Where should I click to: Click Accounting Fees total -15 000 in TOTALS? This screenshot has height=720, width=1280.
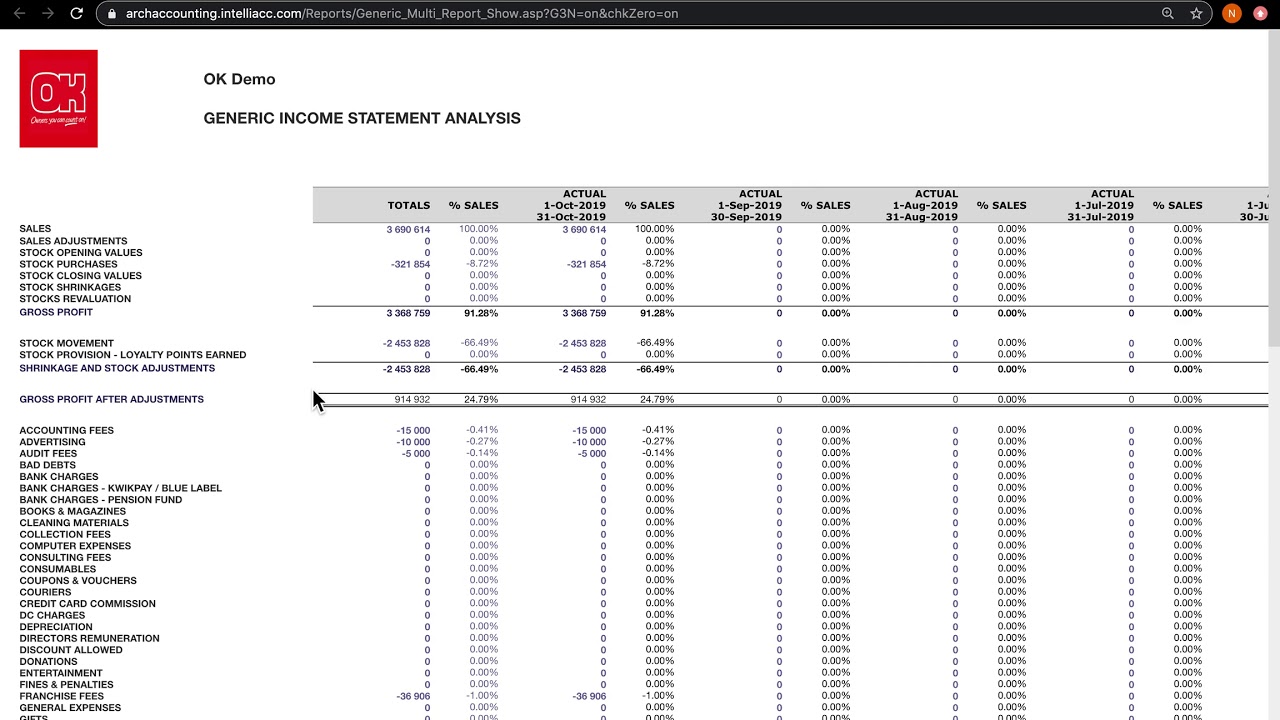[413, 431]
